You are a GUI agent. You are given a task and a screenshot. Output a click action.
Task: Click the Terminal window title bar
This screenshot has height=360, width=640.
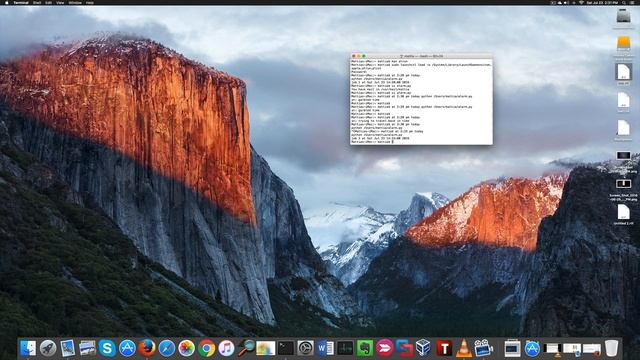coord(421,56)
